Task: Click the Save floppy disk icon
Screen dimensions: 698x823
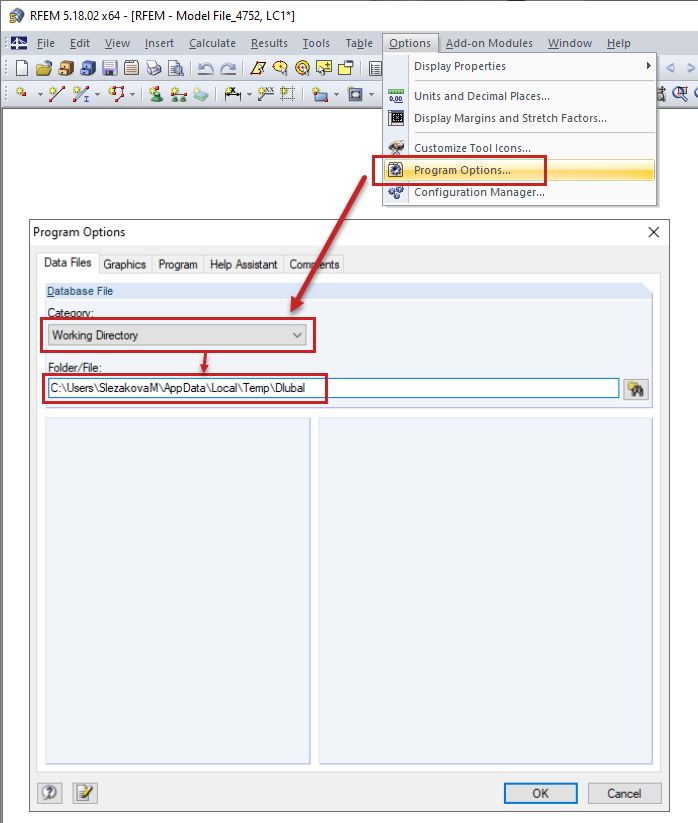Action: (110, 68)
